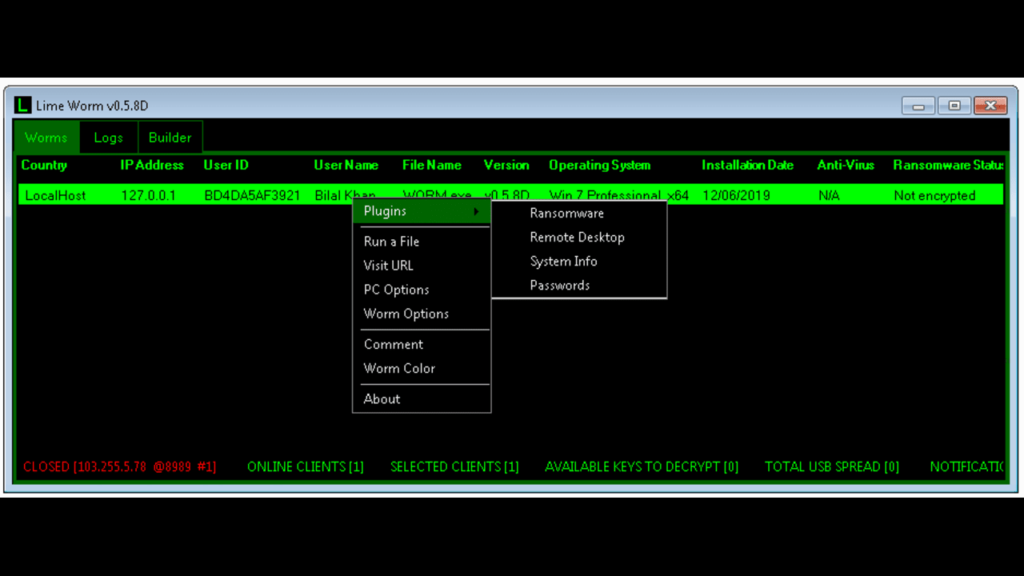
Task: Click About in the context menu
Action: [x=381, y=399]
